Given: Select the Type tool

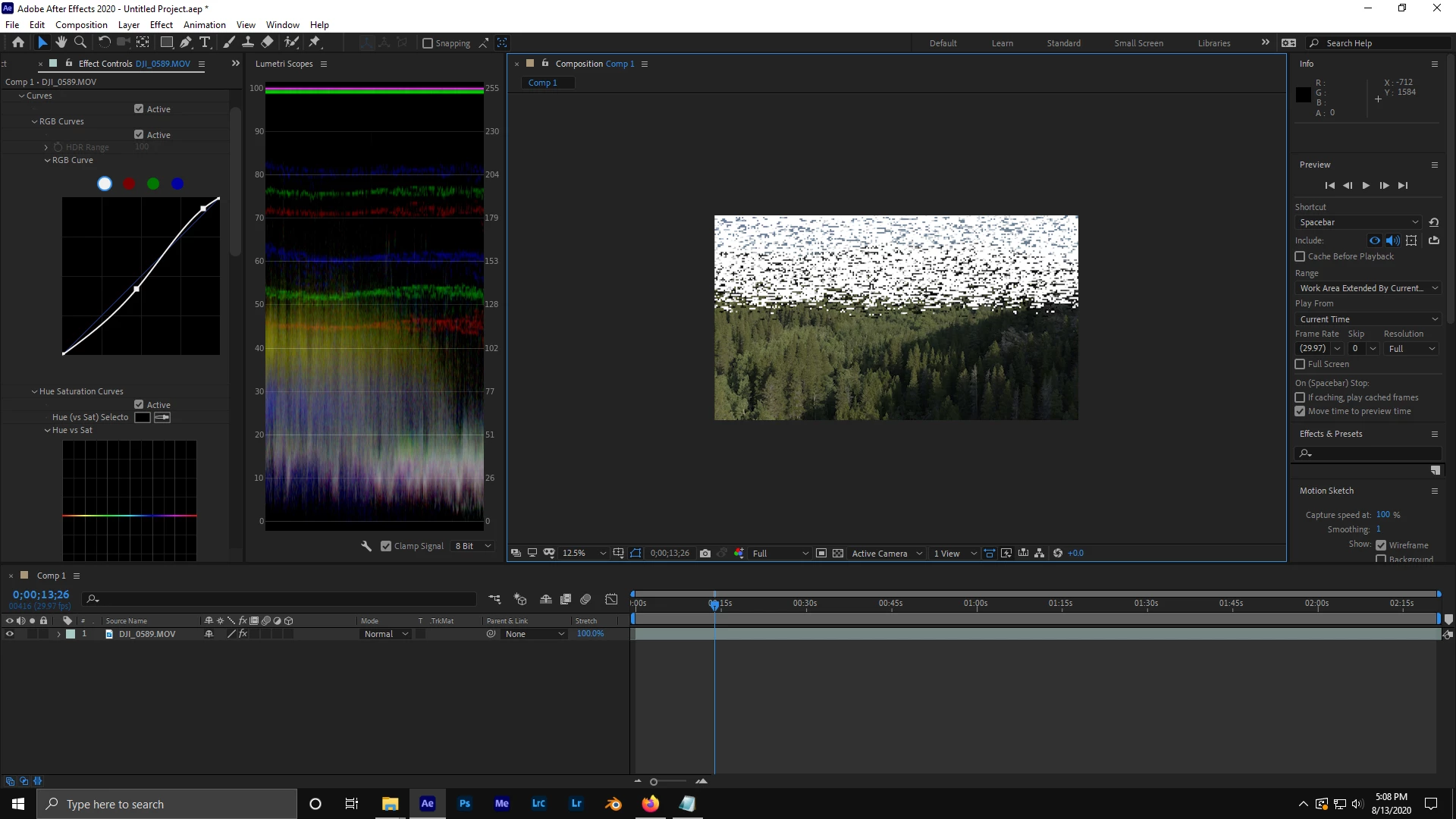Looking at the screenshot, I should pyautogui.click(x=204, y=42).
